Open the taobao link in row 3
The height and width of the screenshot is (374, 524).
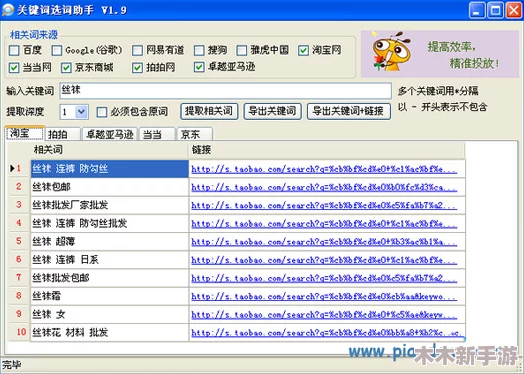[324, 206]
